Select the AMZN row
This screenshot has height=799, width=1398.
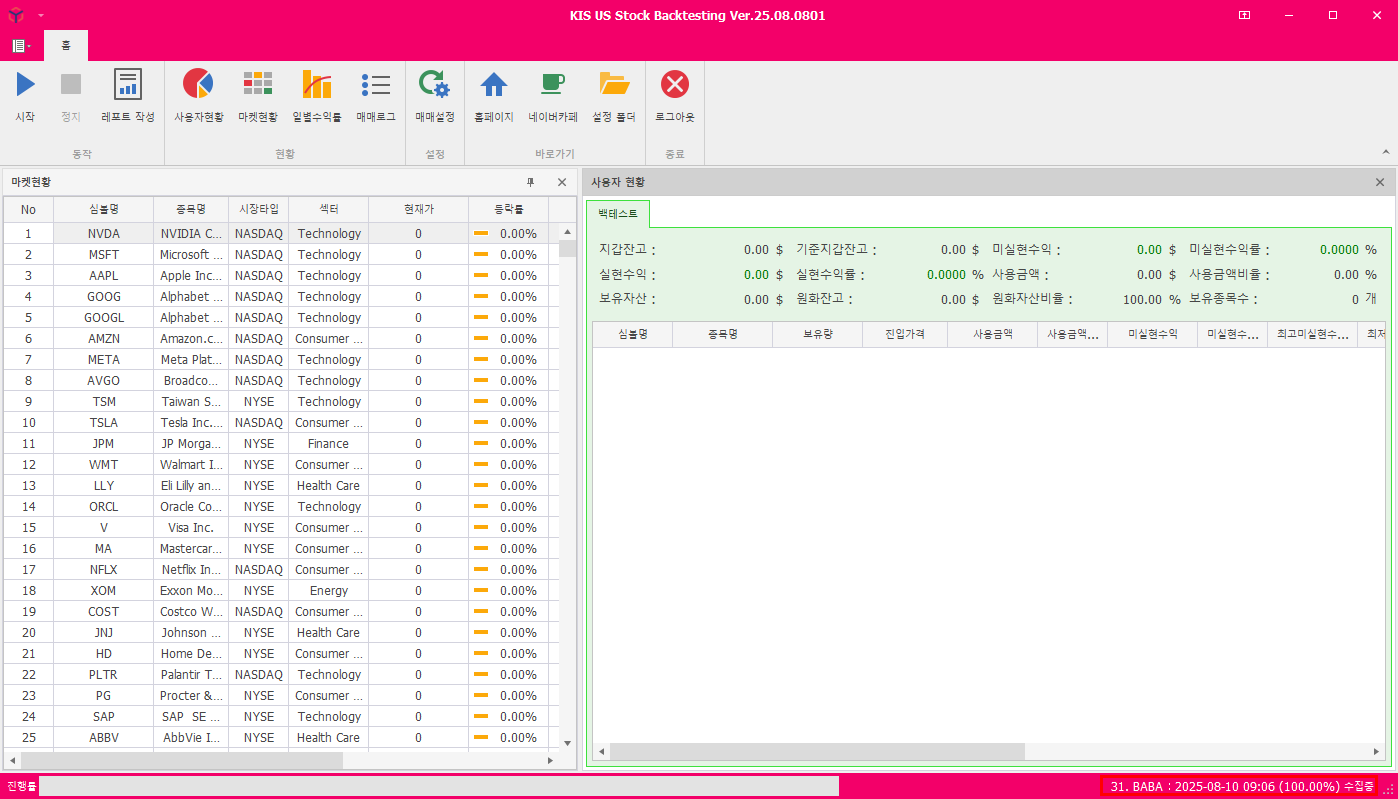click(x=280, y=338)
